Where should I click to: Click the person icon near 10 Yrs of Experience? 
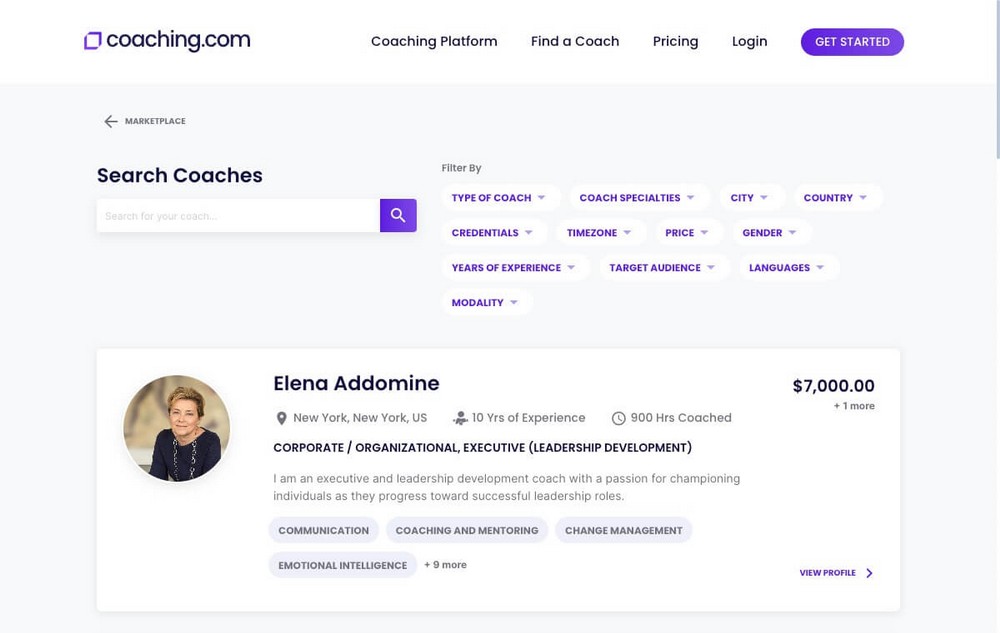pos(460,417)
